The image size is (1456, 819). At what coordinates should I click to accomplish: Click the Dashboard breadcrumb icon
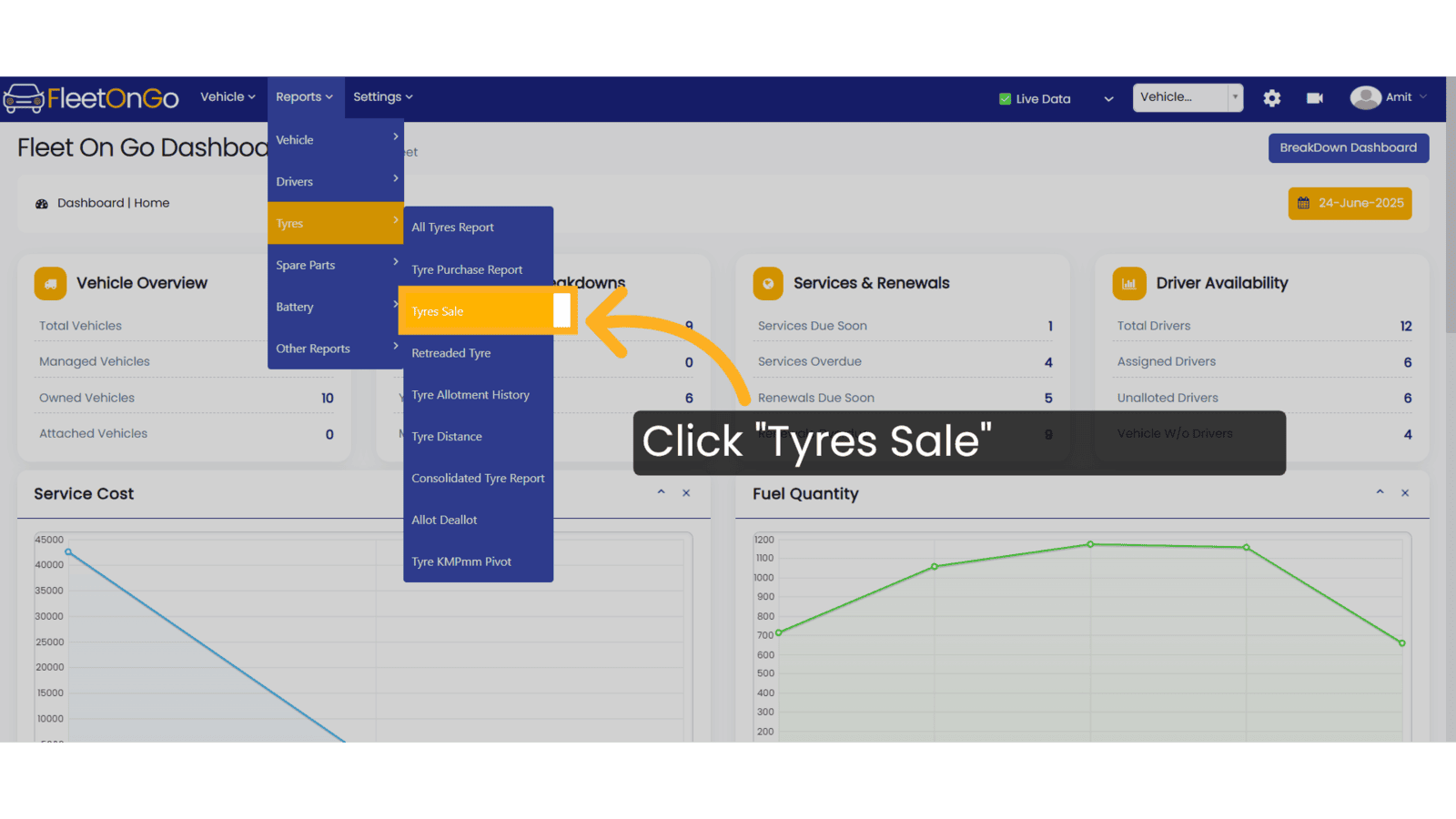[x=42, y=204]
